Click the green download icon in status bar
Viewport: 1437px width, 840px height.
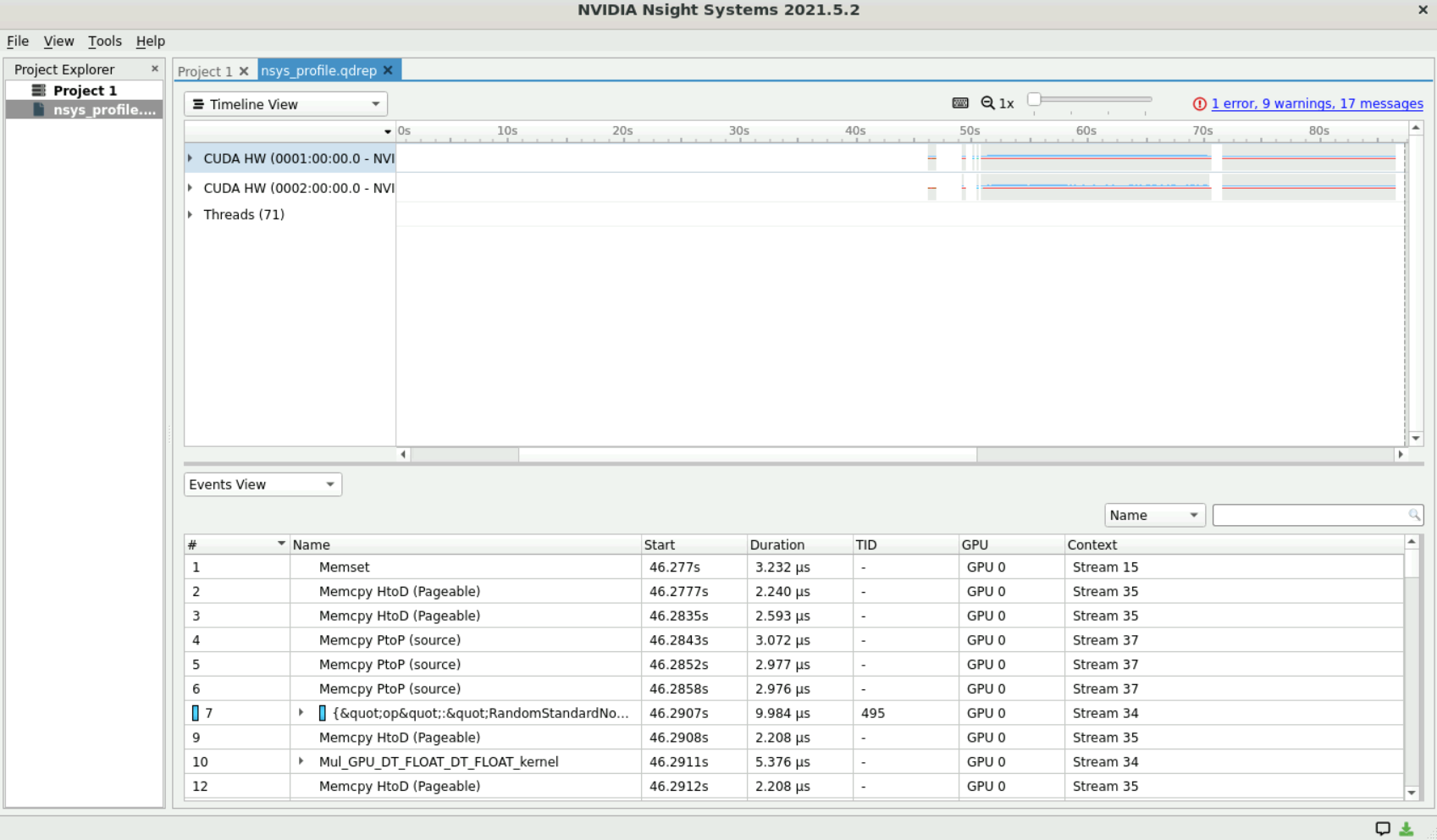(x=1407, y=829)
